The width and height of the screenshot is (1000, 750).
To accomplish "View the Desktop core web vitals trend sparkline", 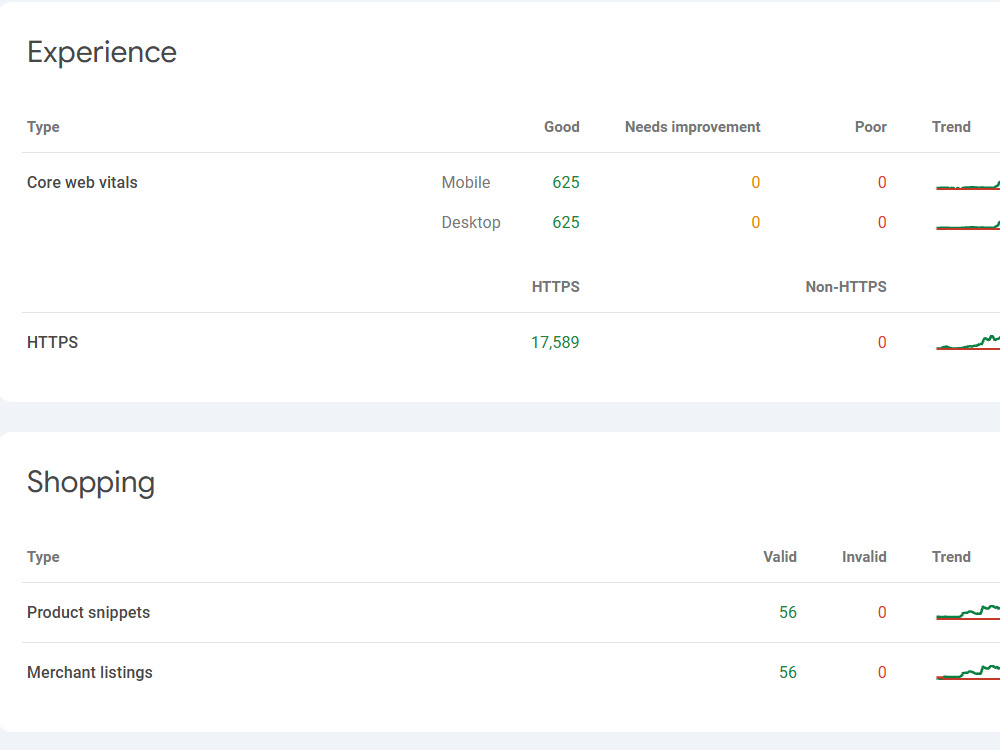I will pos(967,224).
